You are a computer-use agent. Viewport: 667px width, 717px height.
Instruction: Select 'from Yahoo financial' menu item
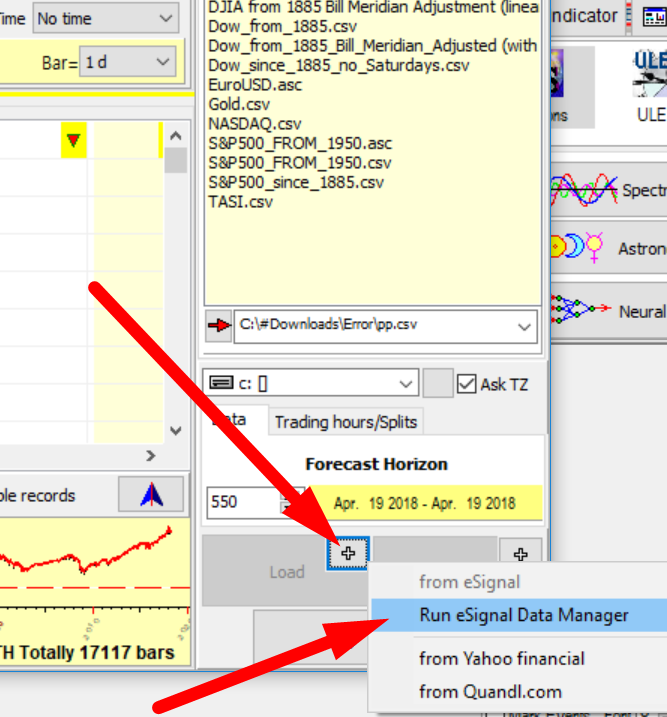tap(502, 658)
